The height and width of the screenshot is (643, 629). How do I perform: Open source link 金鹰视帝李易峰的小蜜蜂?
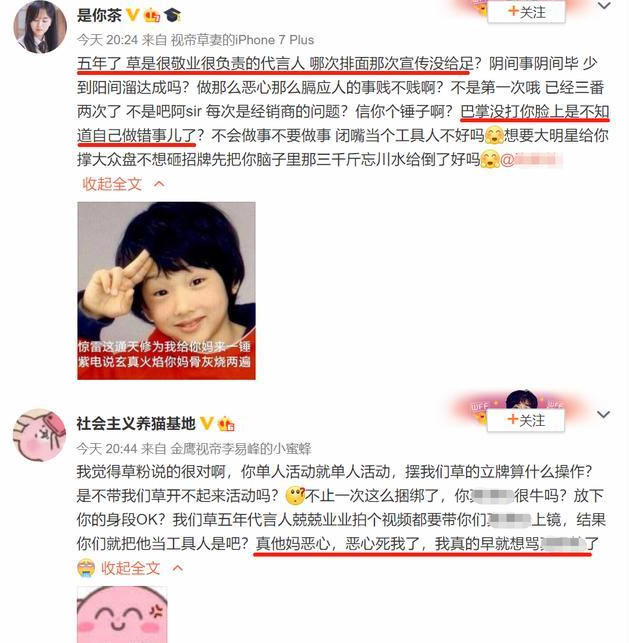click(241, 449)
